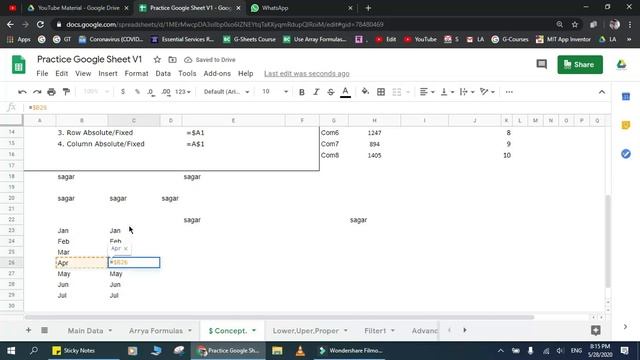Select the Paint format tool
This screenshot has width=640, height=360.
[x=66, y=92]
